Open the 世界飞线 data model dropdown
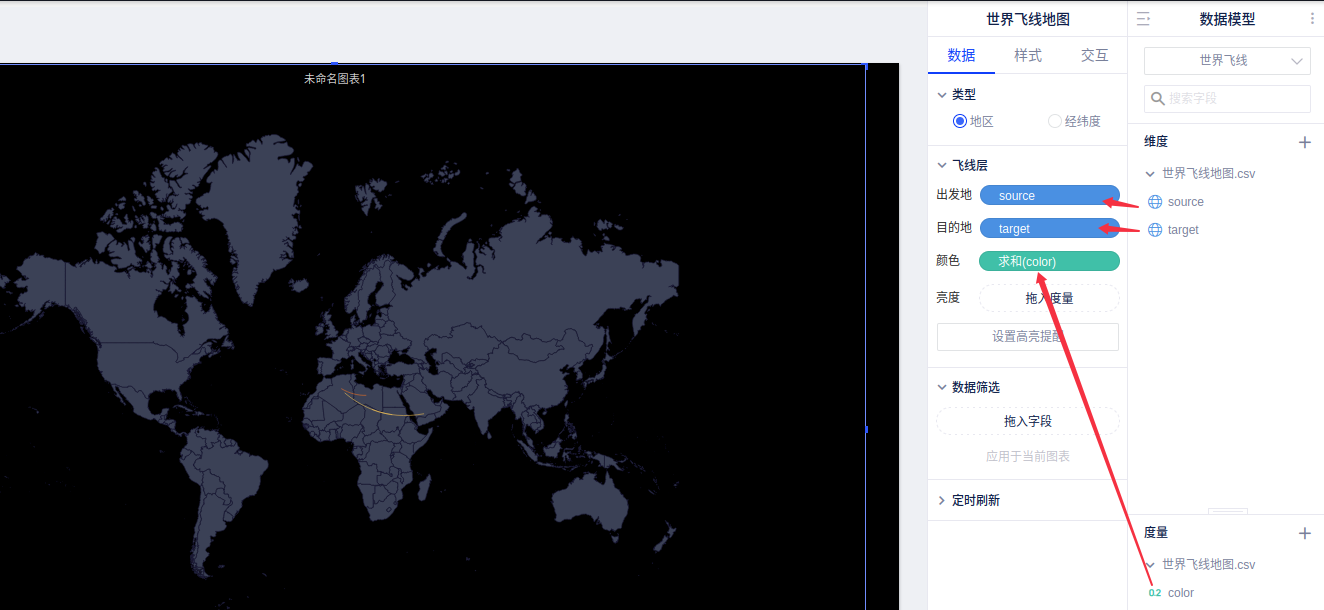1324x610 pixels. click(x=1227, y=61)
